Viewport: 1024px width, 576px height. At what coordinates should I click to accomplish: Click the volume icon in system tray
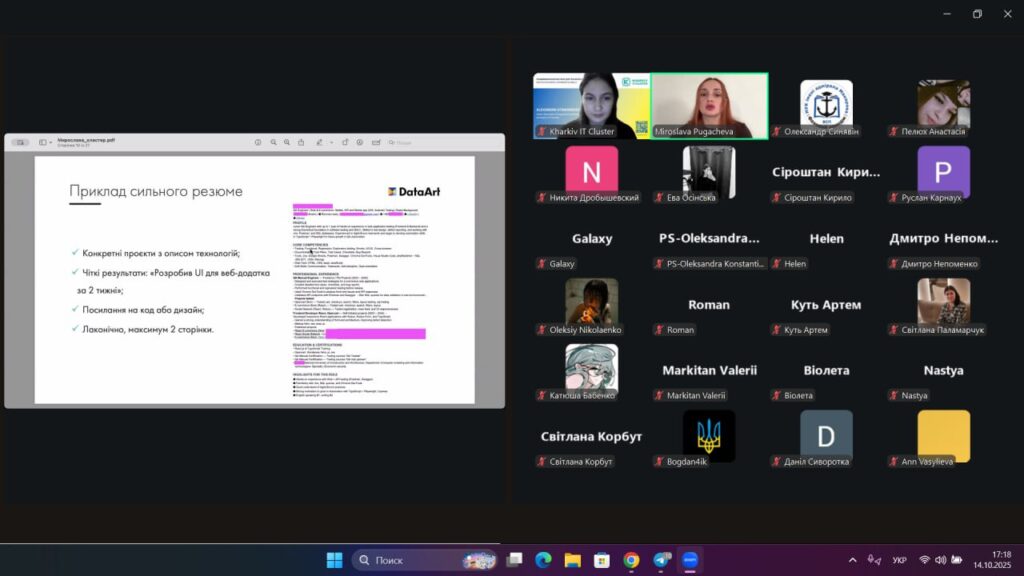tap(942, 560)
